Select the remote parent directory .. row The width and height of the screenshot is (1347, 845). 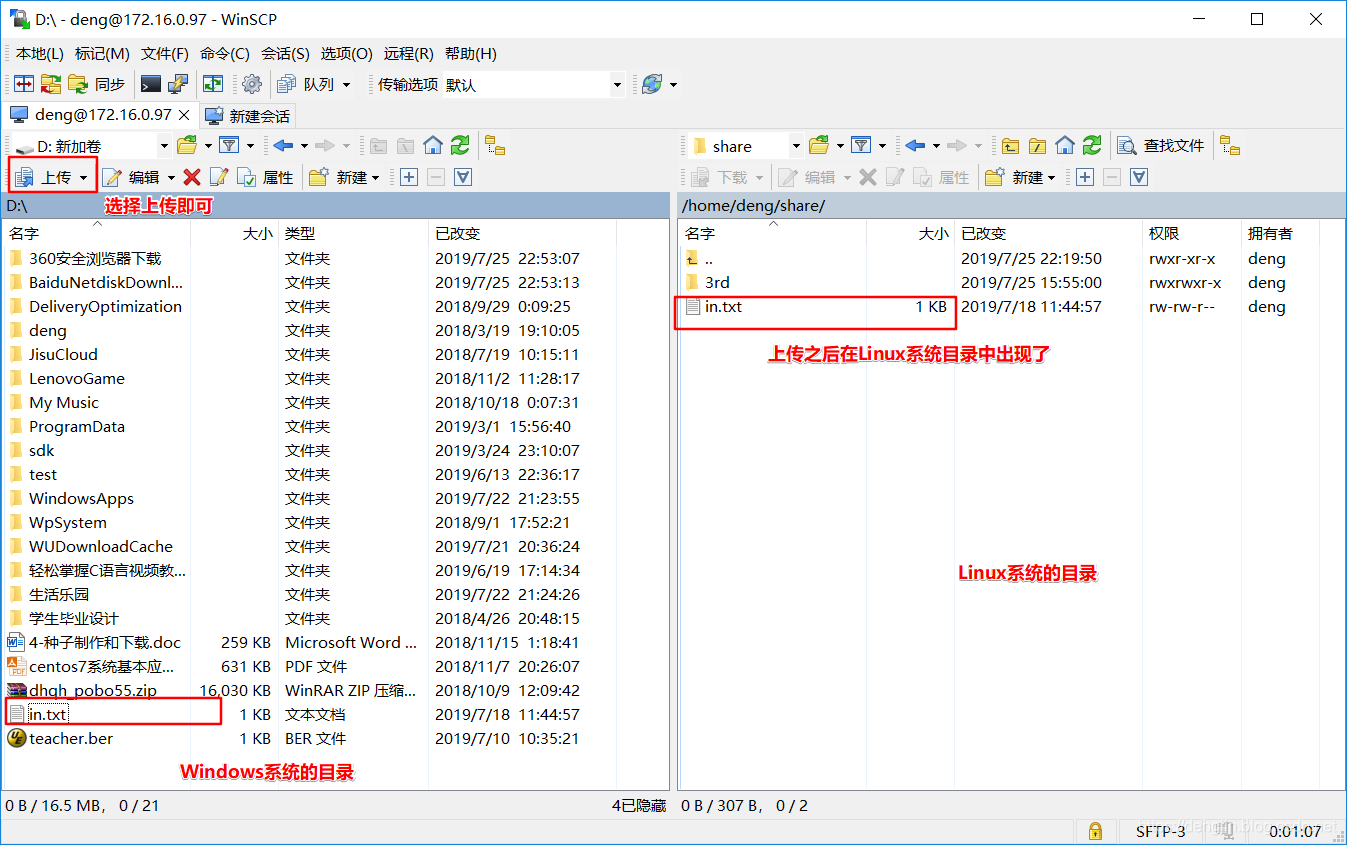[x=708, y=258]
